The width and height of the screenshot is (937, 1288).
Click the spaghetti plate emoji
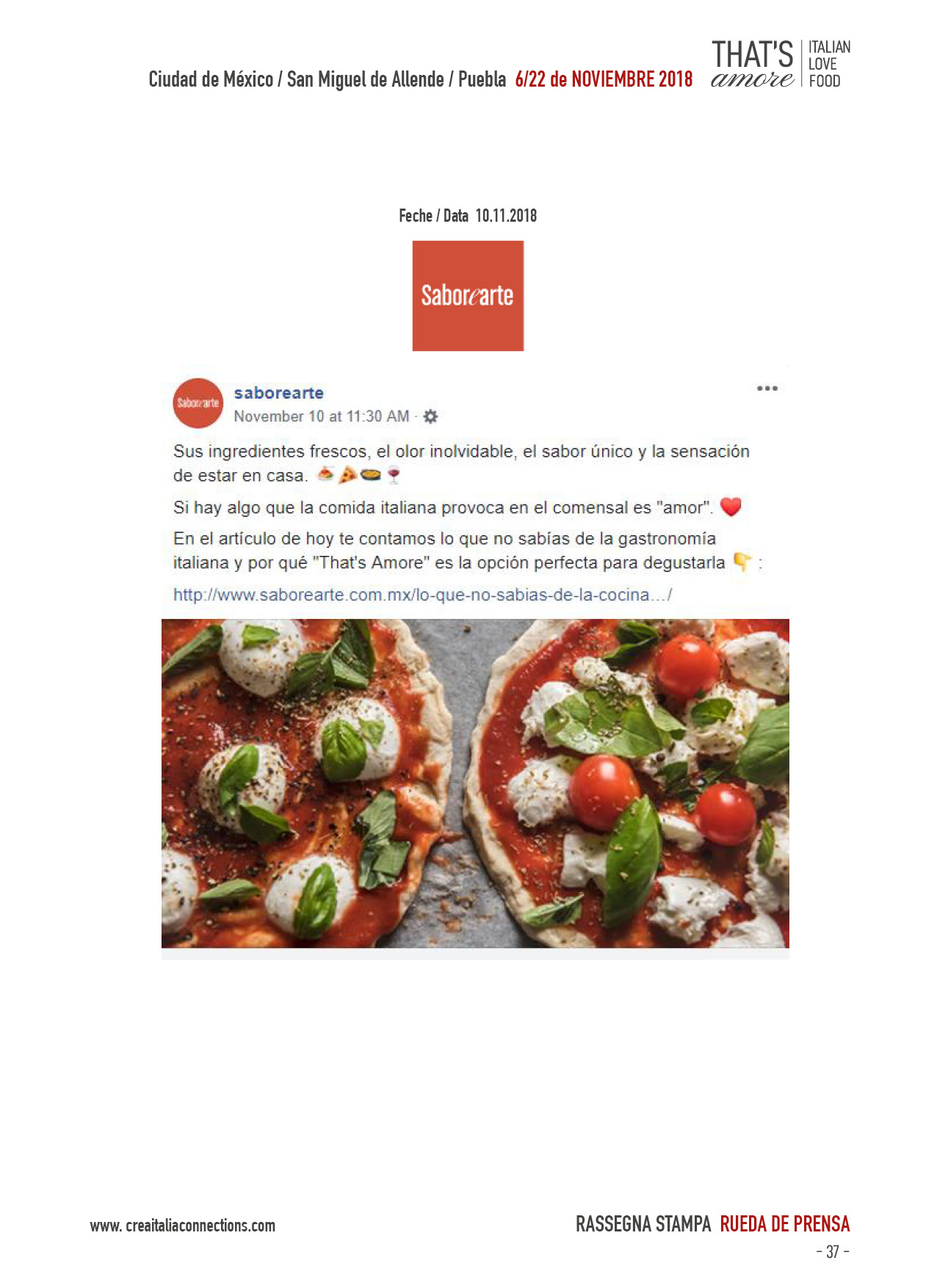[x=325, y=474]
